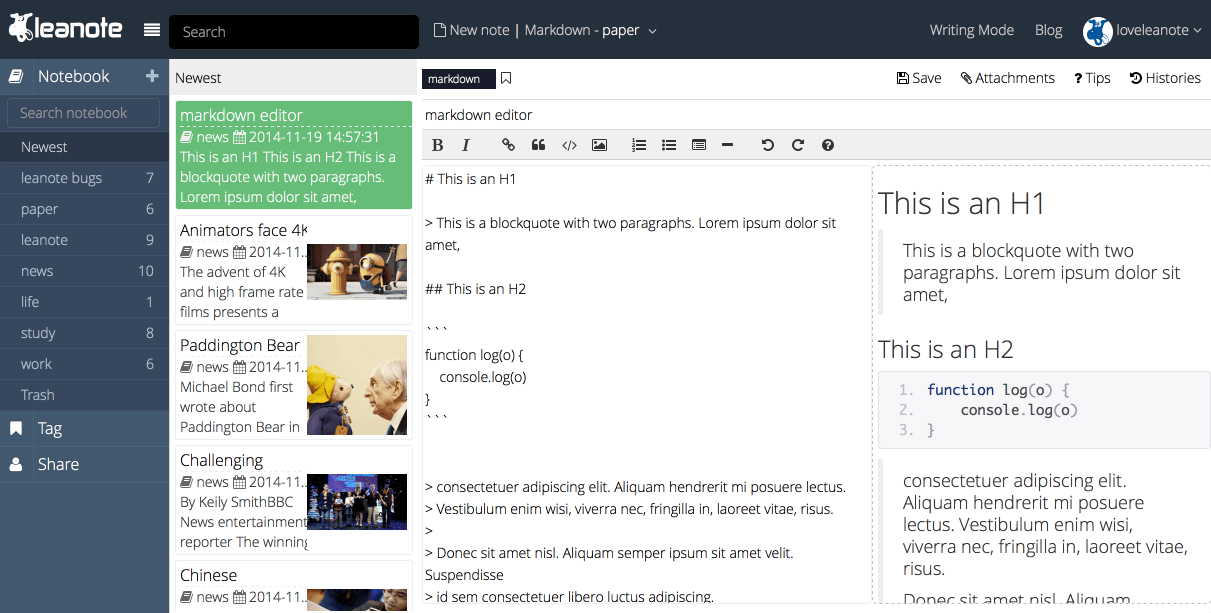Image resolution: width=1211 pixels, height=613 pixels.
Task: Click the Search notebook field
Action: pyautogui.click(x=83, y=113)
